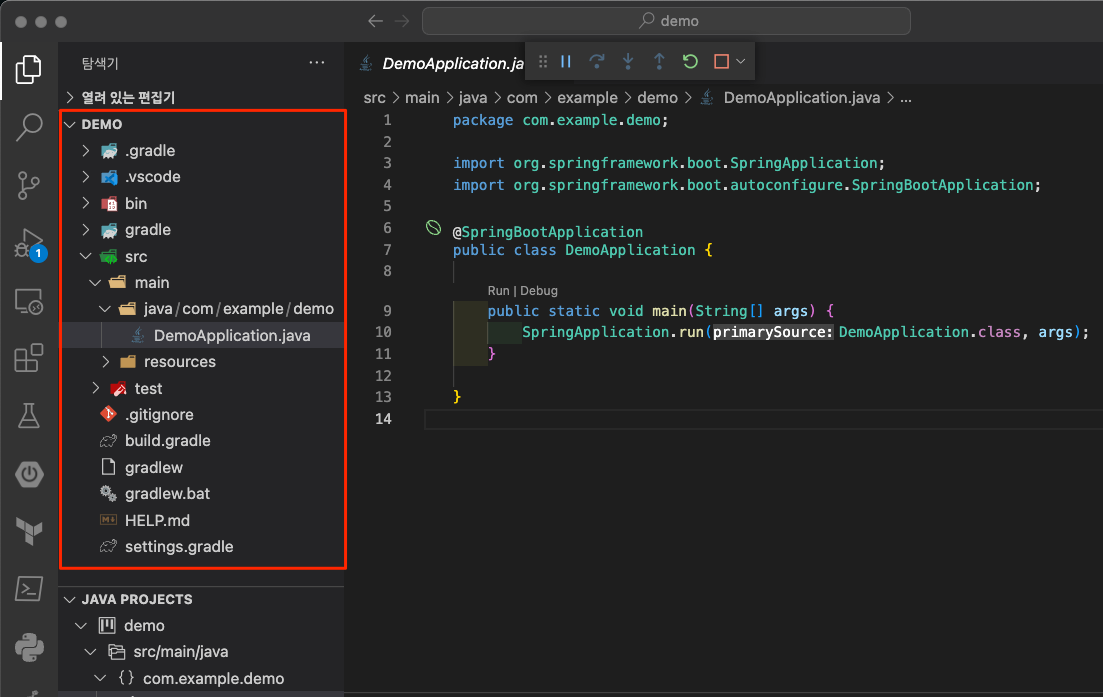Click java in the breadcrumb path
This screenshot has height=697, width=1103.
click(x=473, y=98)
